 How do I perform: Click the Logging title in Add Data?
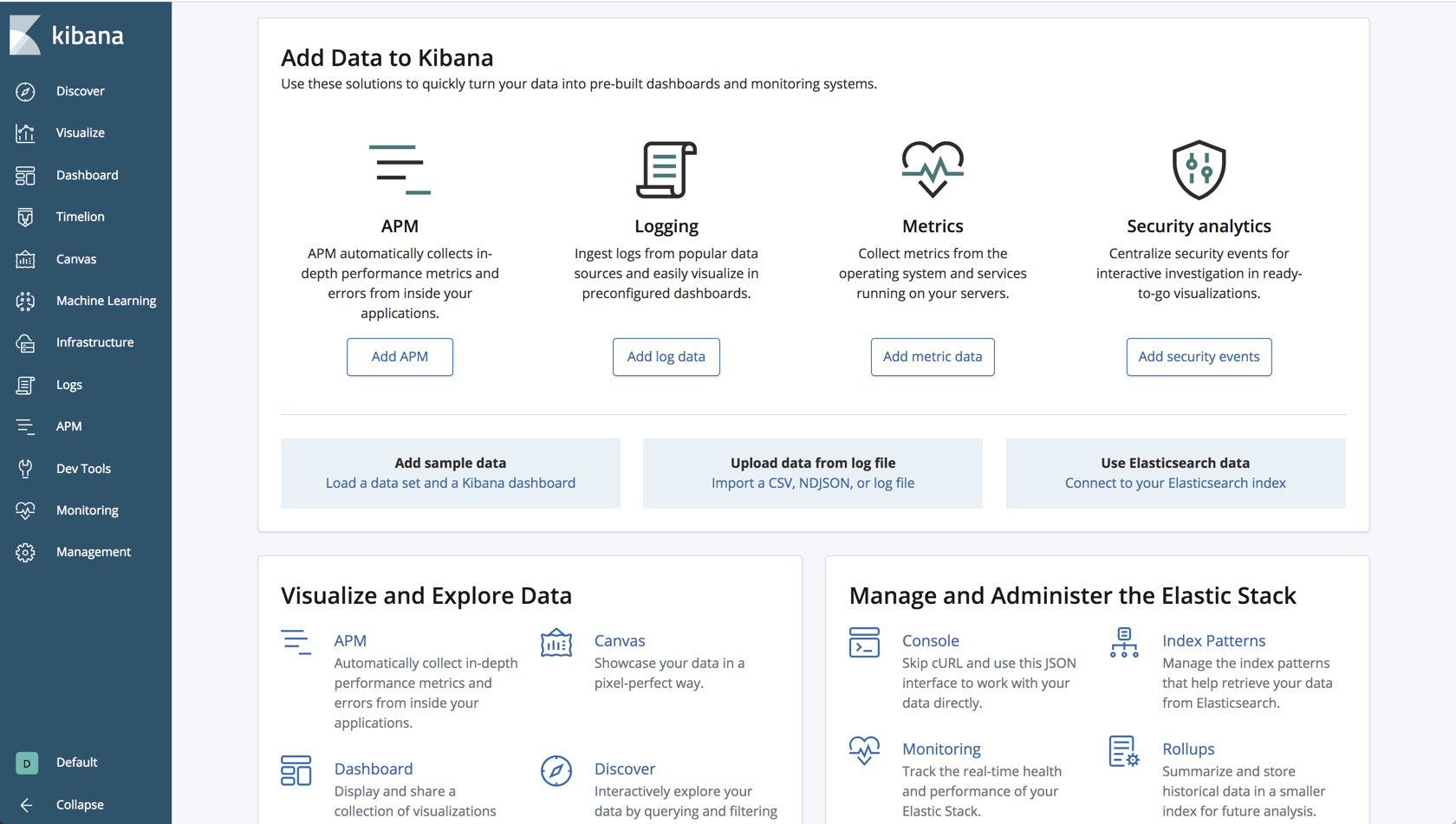666,226
